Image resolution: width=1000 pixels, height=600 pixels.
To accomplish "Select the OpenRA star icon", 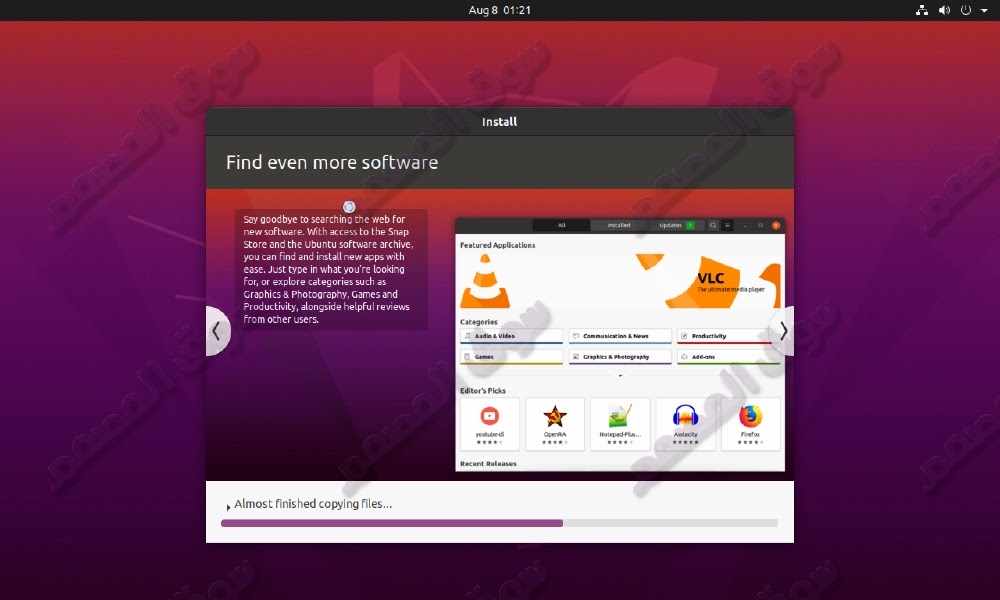I will (555, 416).
